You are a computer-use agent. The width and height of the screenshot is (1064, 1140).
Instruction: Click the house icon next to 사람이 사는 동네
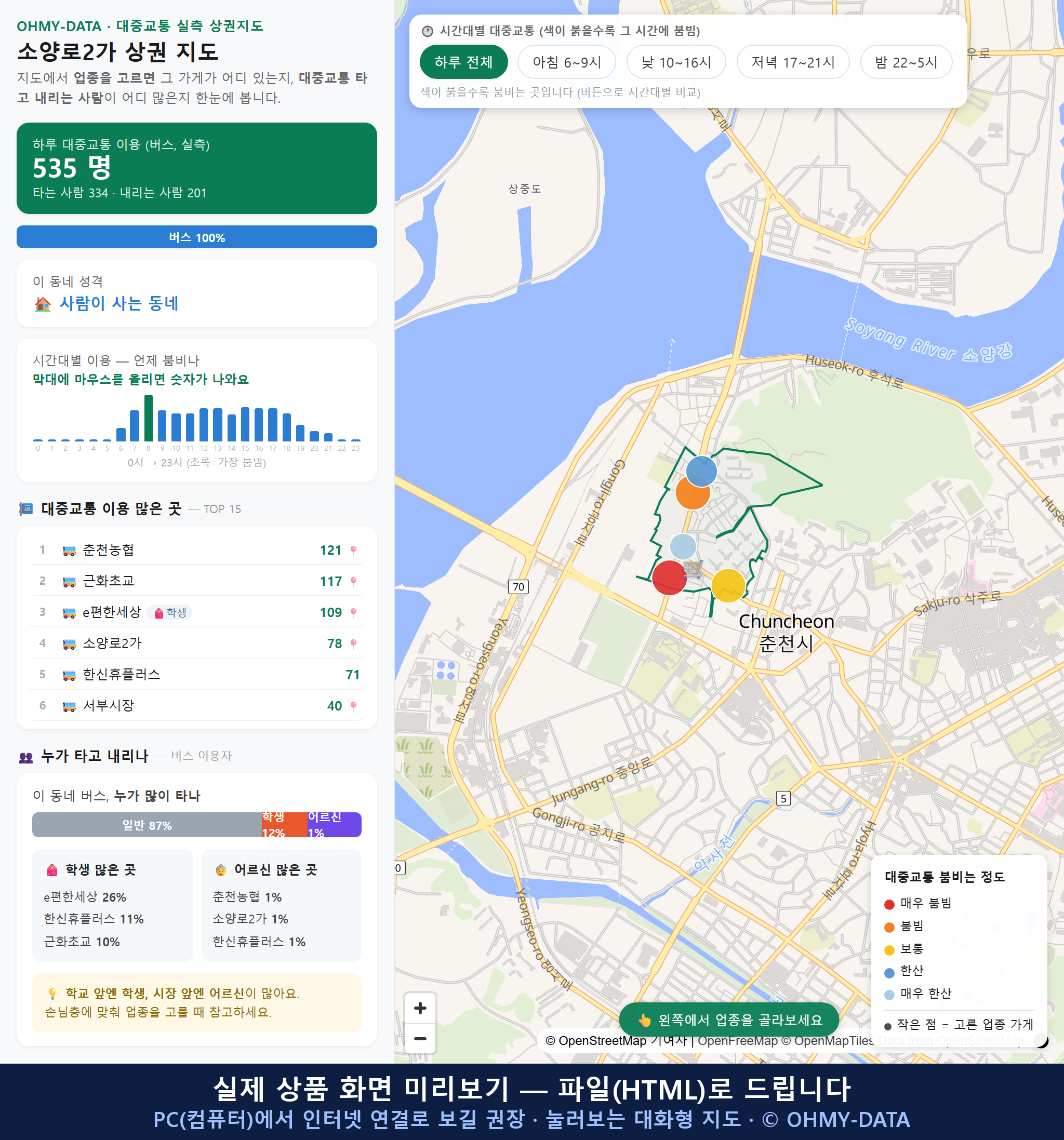[x=43, y=304]
